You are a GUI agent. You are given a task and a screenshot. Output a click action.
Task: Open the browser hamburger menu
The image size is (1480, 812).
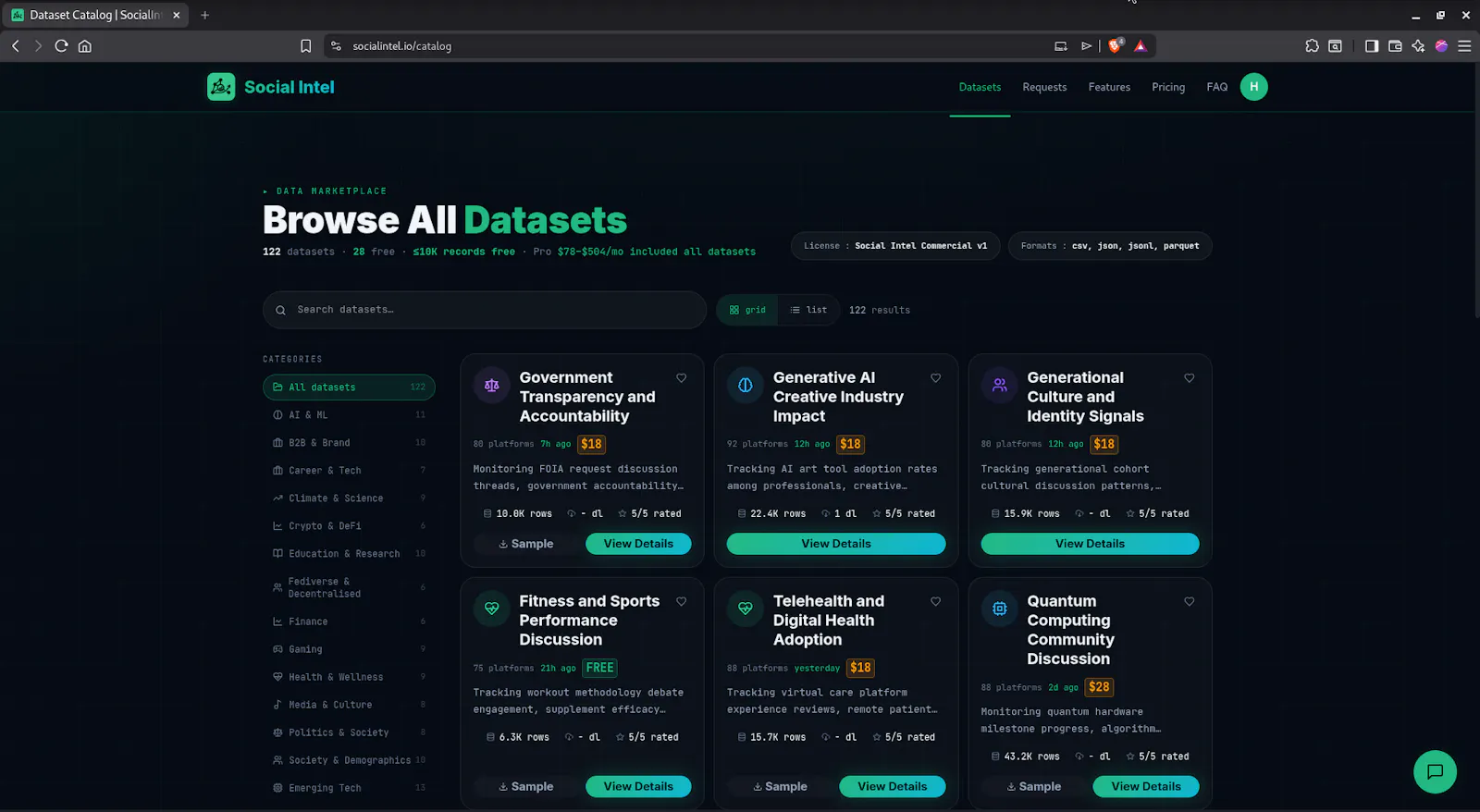pos(1464,45)
